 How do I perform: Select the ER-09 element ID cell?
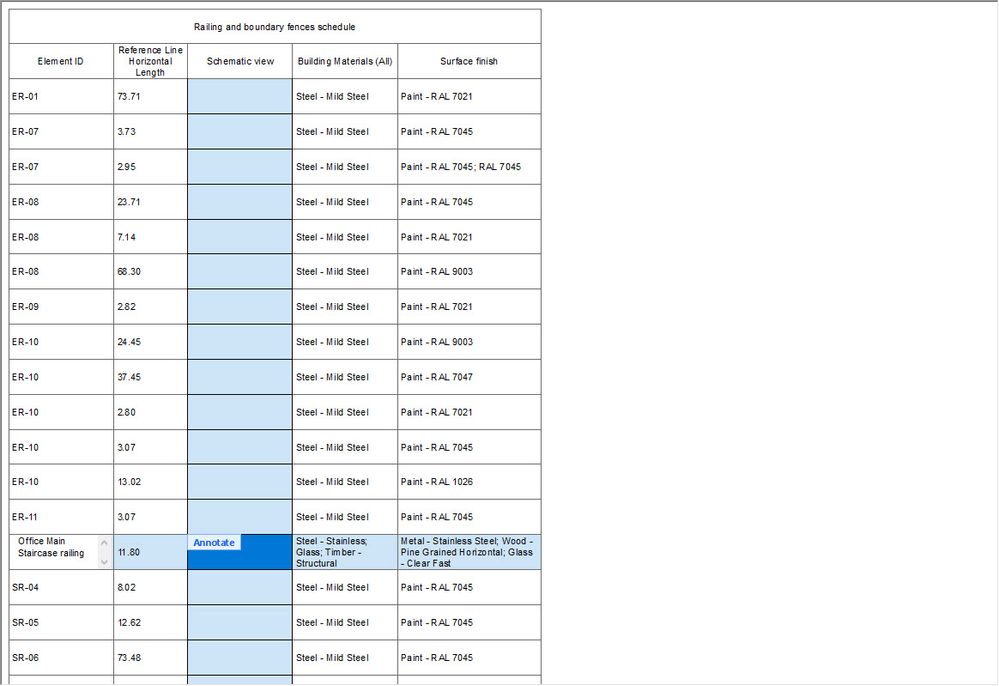coord(61,307)
